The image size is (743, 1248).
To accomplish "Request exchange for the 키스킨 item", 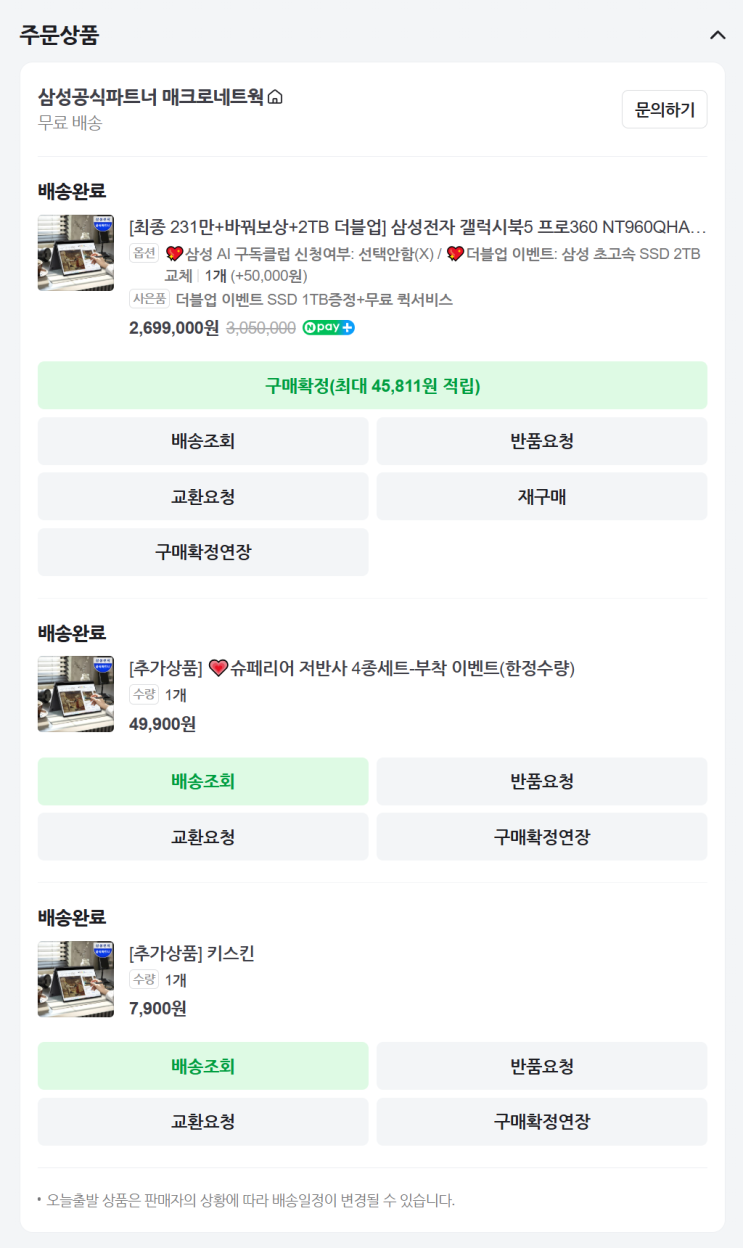I will (x=203, y=1122).
